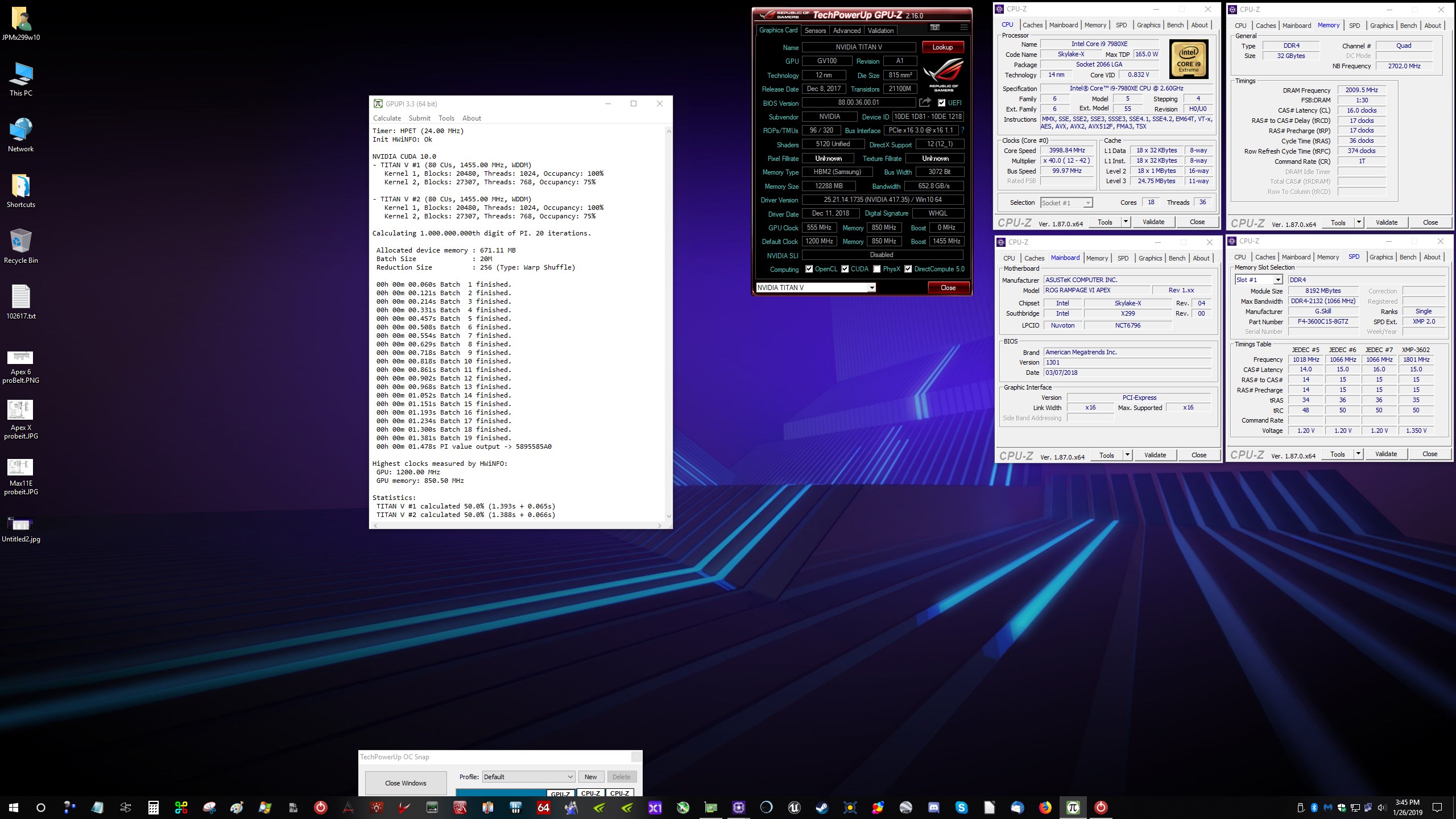
Task: Toggle the PhysX checkbox in GPU-Z
Action: (x=876, y=269)
